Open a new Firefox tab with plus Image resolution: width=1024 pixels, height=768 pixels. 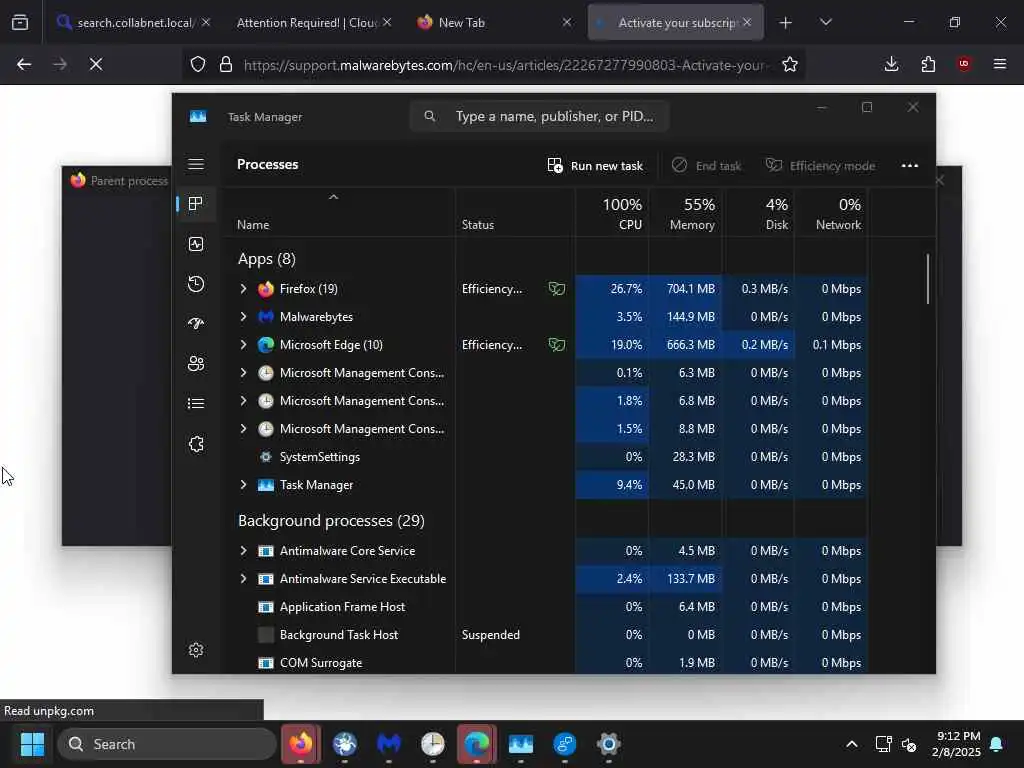[786, 23]
